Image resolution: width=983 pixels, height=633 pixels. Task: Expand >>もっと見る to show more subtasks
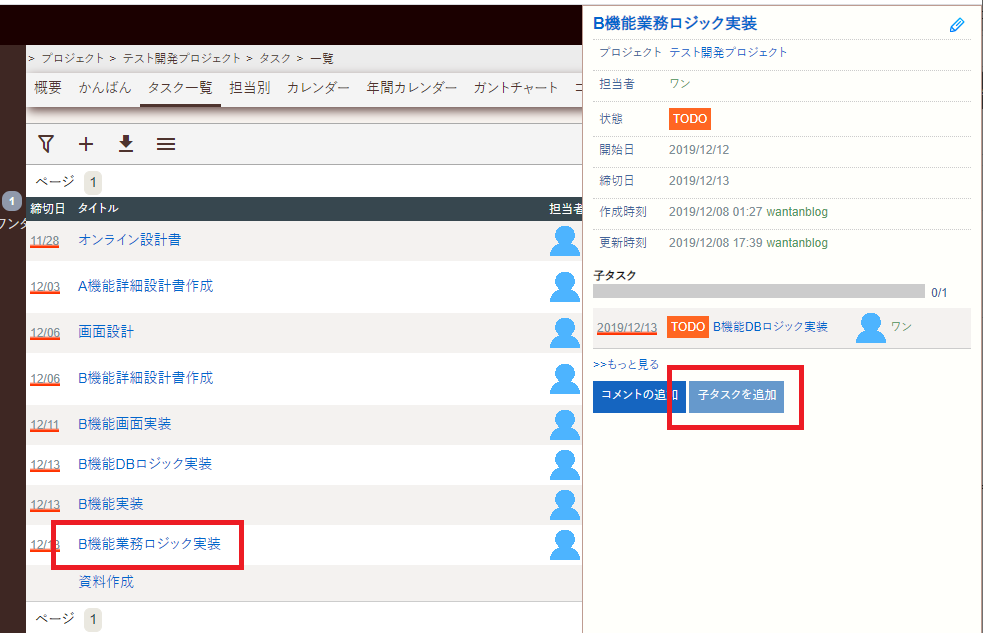[x=624, y=363]
